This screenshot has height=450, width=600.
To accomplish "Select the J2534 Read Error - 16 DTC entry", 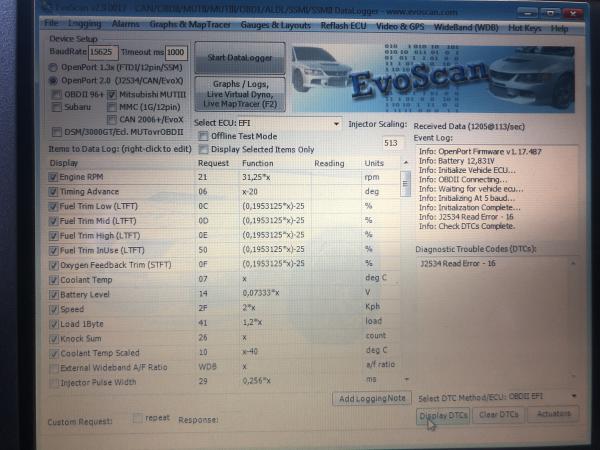I will pos(458,264).
